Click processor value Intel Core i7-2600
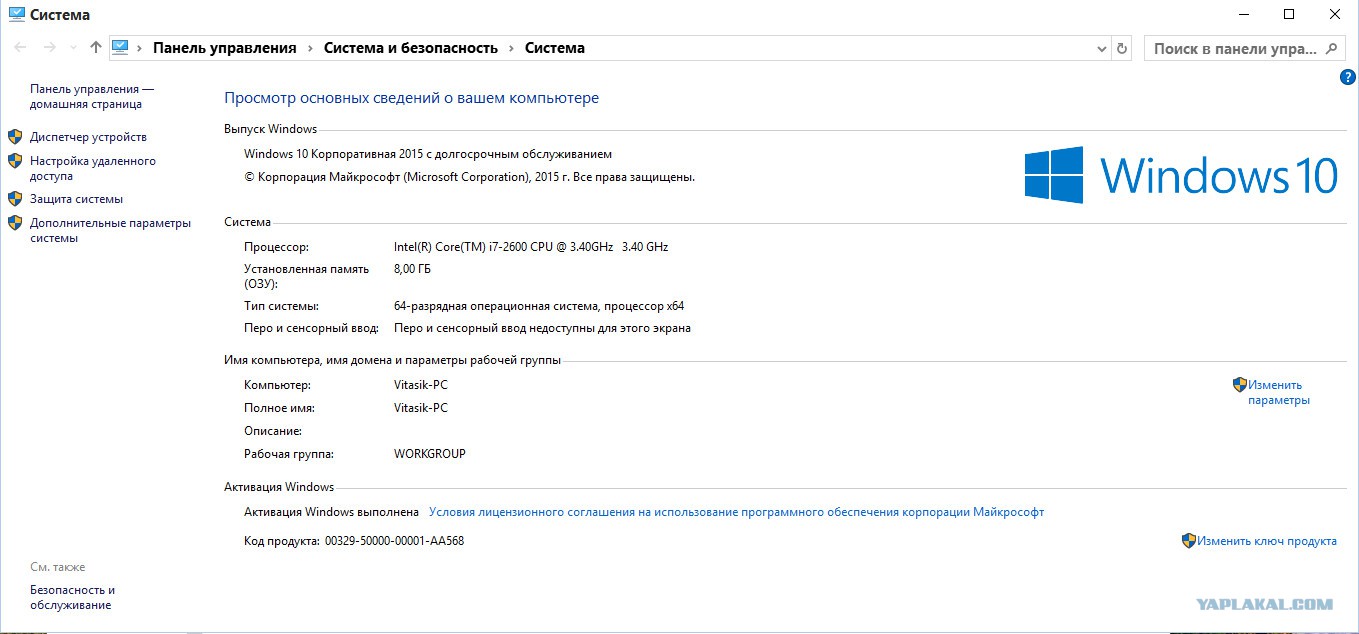The height and width of the screenshot is (634, 1359). click(531, 247)
